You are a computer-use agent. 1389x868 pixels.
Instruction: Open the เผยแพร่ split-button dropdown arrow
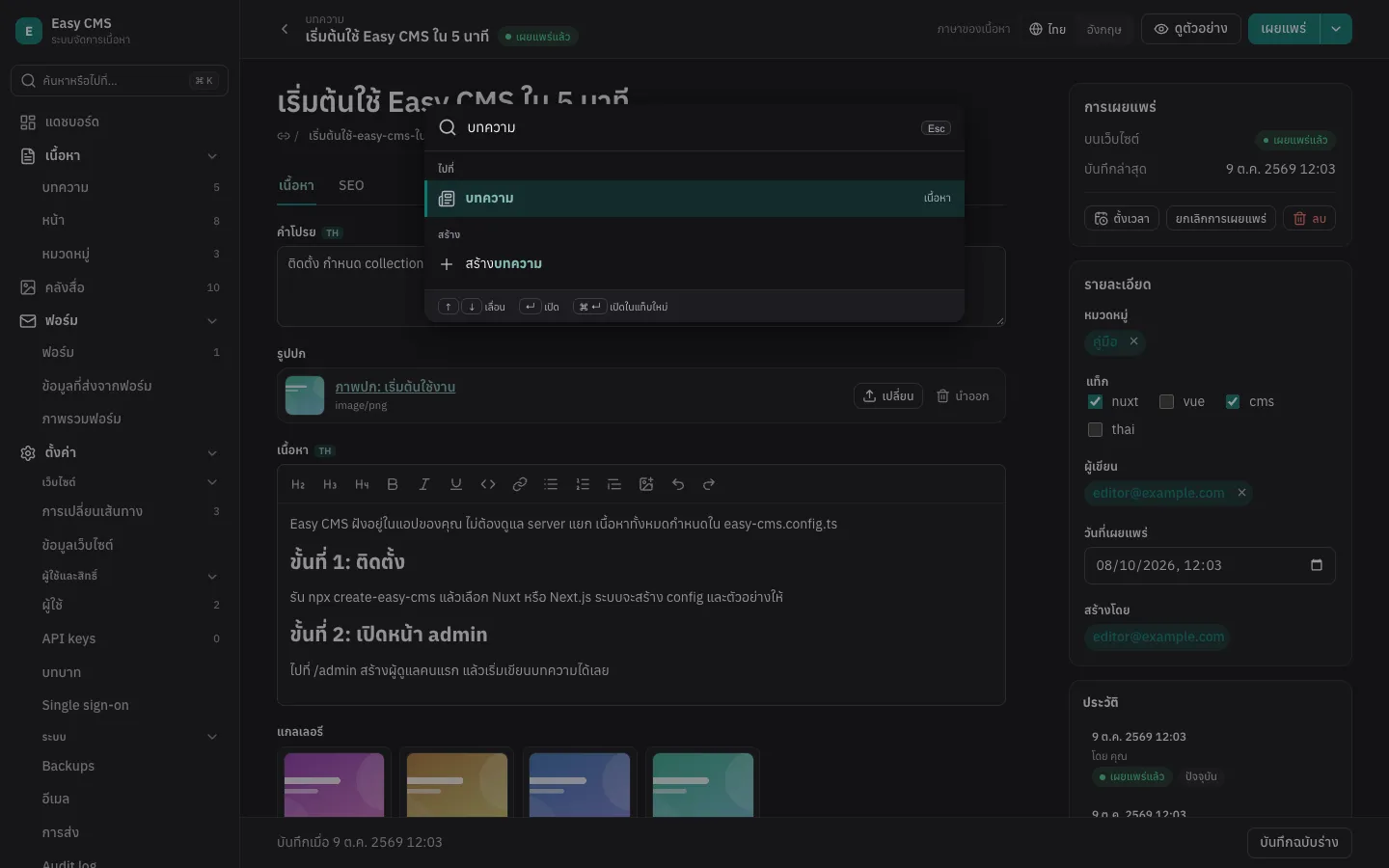pos(1336,29)
